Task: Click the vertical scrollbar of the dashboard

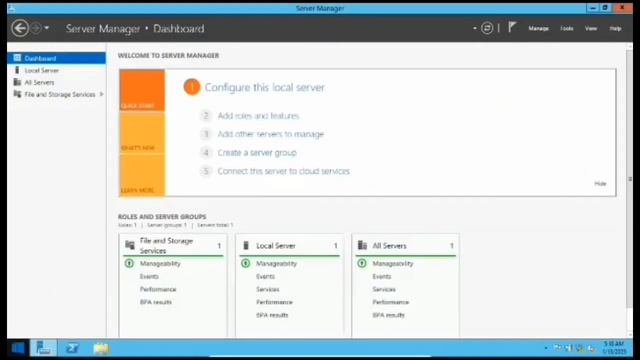Action: tap(629, 180)
